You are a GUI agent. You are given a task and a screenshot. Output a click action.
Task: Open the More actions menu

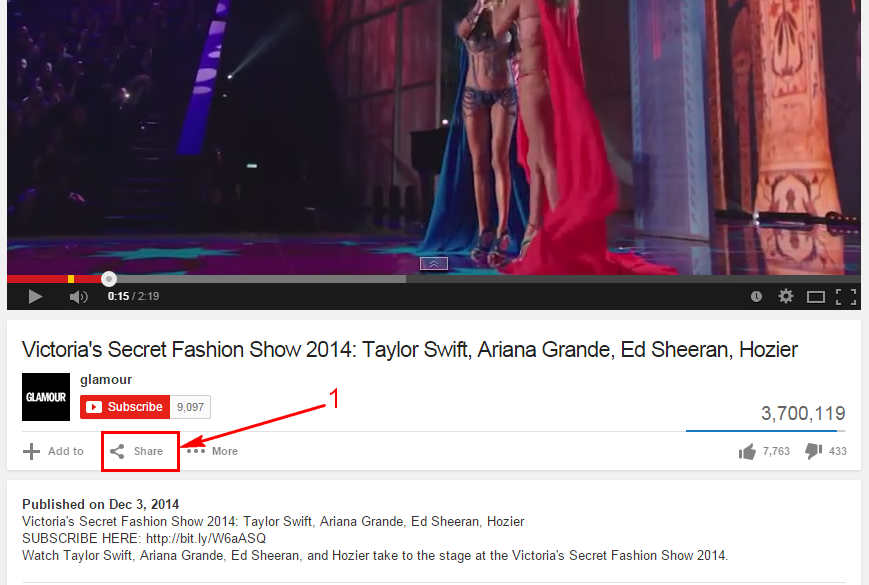[x=212, y=451]
